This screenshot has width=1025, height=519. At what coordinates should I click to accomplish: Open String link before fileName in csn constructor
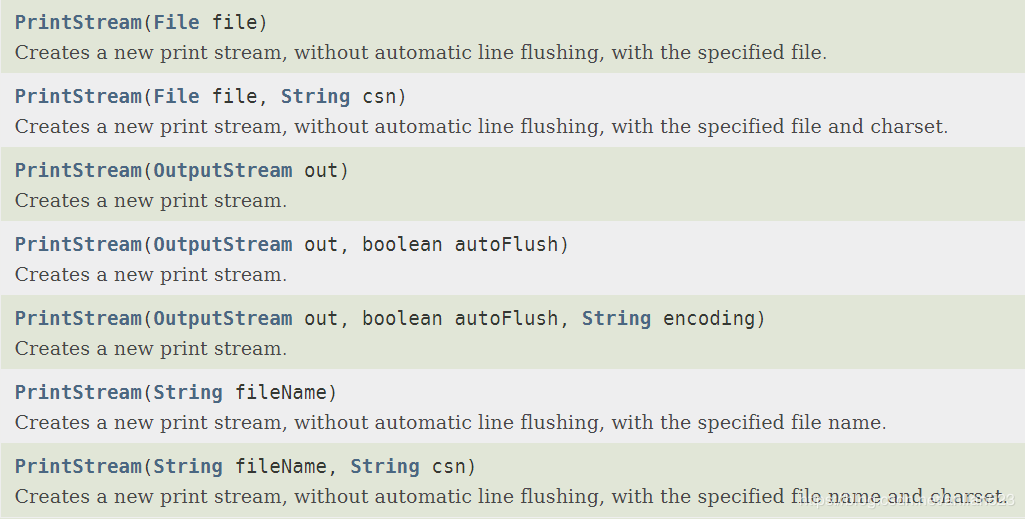pyautogui.click(x=188, y=465)
